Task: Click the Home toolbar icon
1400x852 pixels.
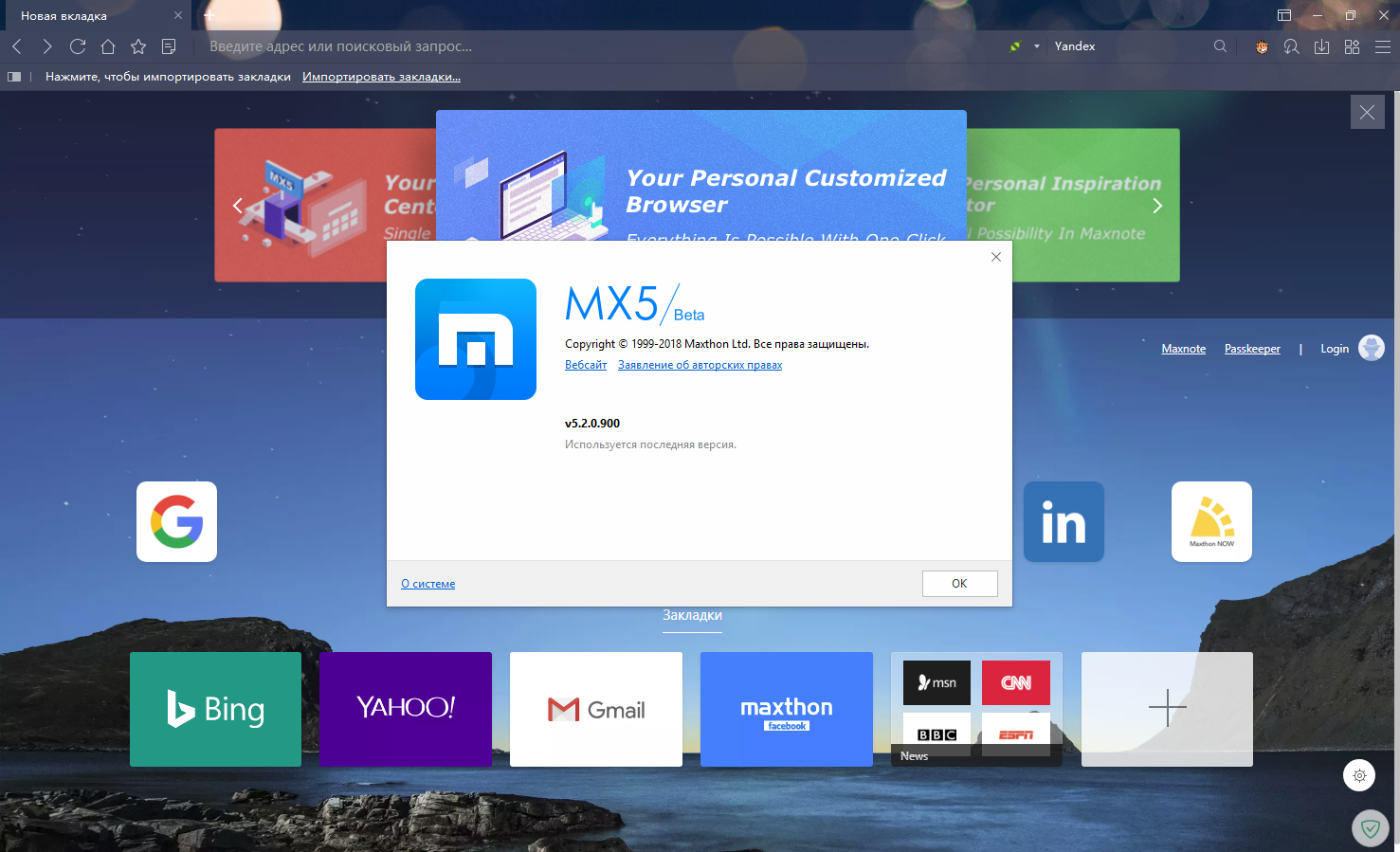Action: coord(108,46)
